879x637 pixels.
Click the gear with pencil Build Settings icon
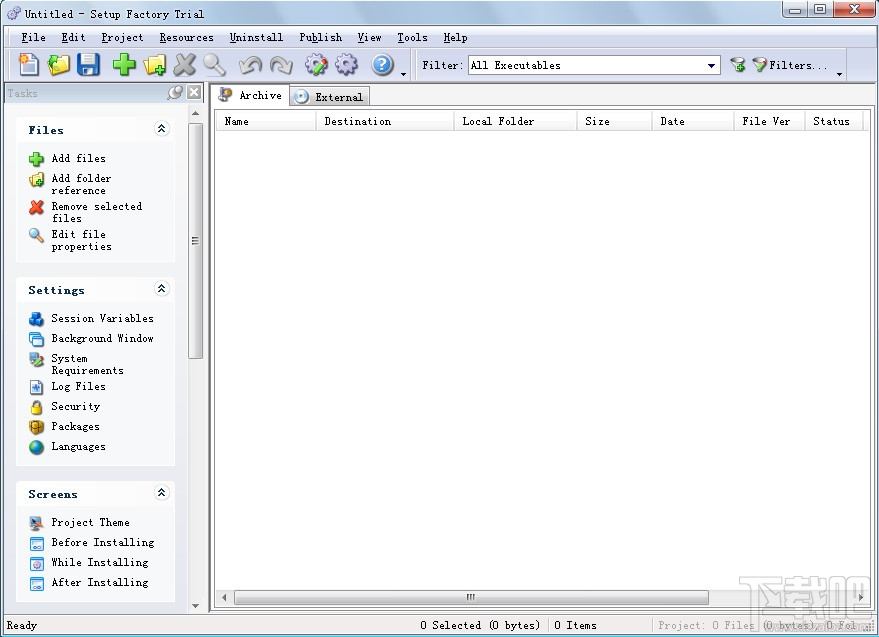tap(316, 64)
